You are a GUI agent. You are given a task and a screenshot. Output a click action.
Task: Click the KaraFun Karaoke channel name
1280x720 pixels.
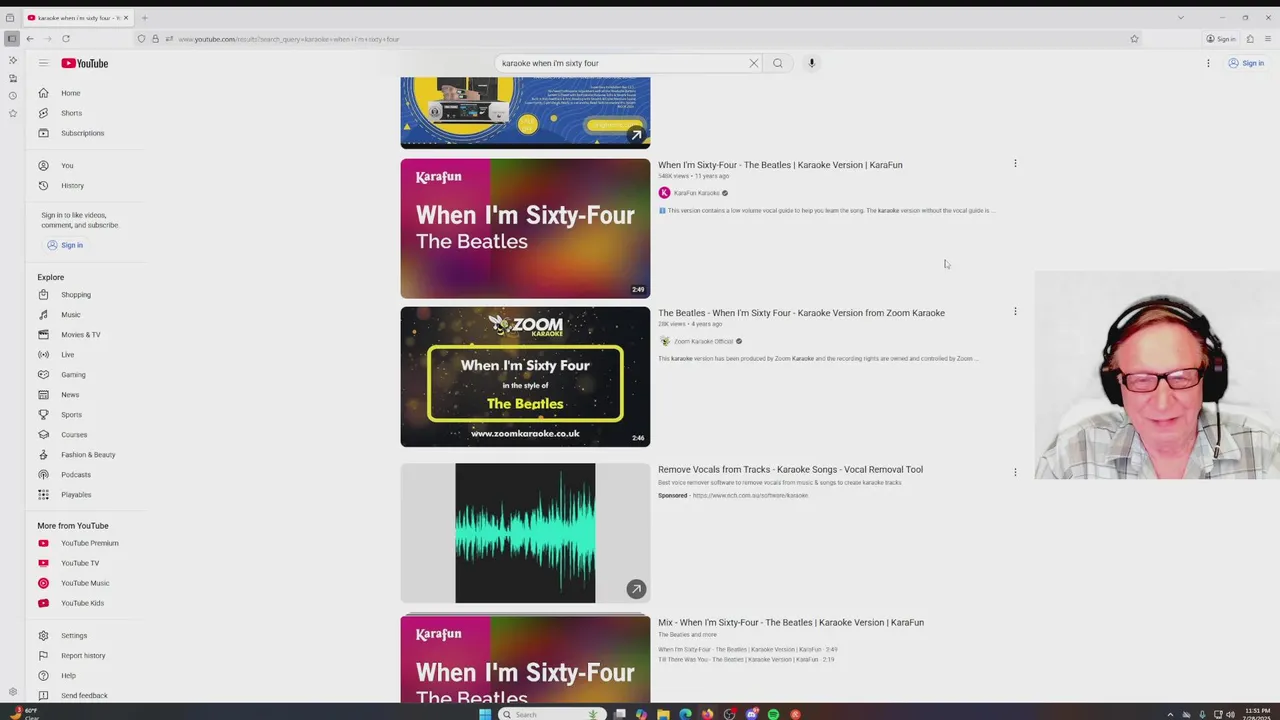(x=697, y=193)
